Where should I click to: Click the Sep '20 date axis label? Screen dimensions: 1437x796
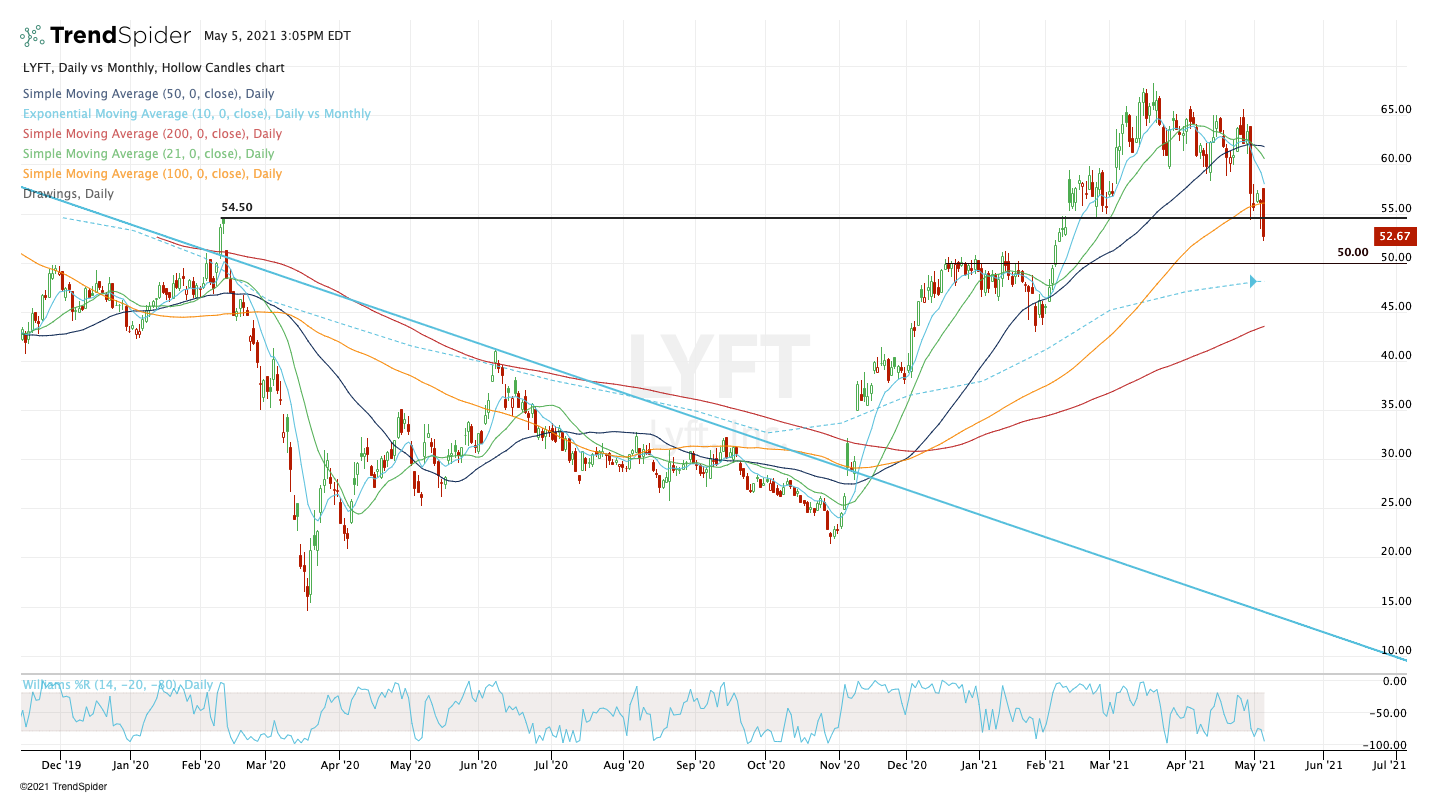pos(696,765)
